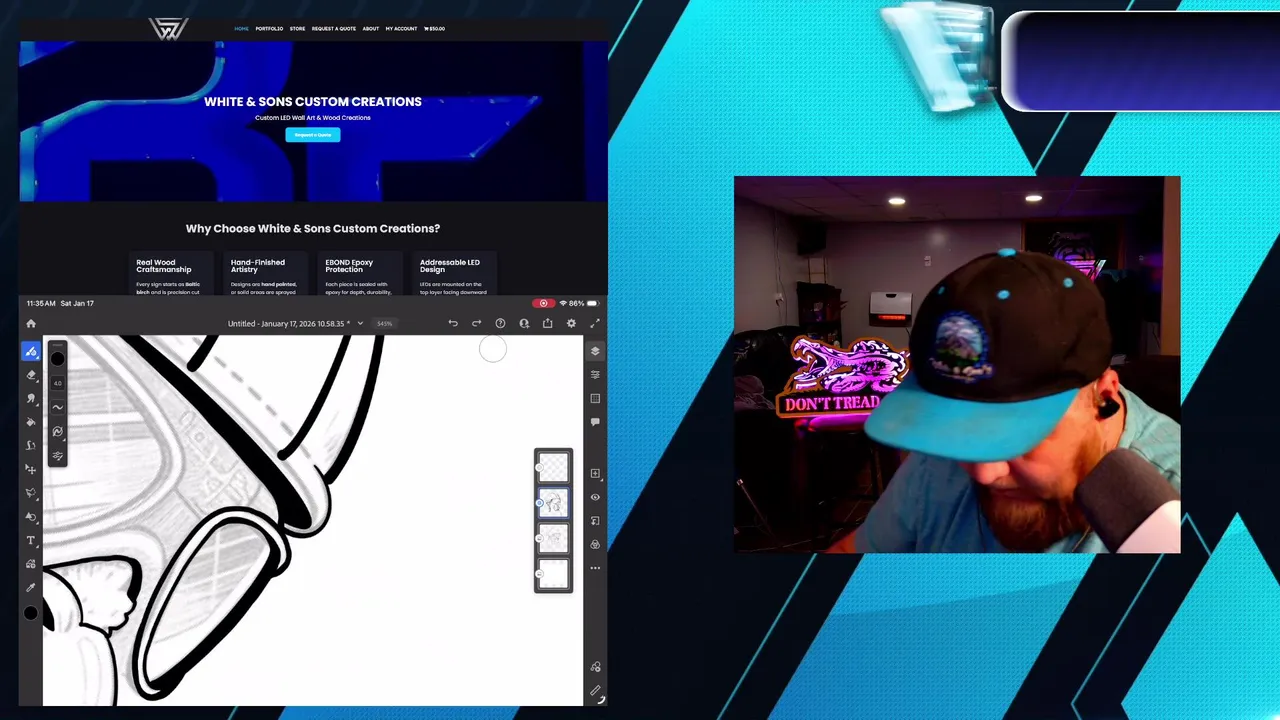Click the clipping mask layer icon below eye
The image size is (1280, 720).
coord(595,521)
